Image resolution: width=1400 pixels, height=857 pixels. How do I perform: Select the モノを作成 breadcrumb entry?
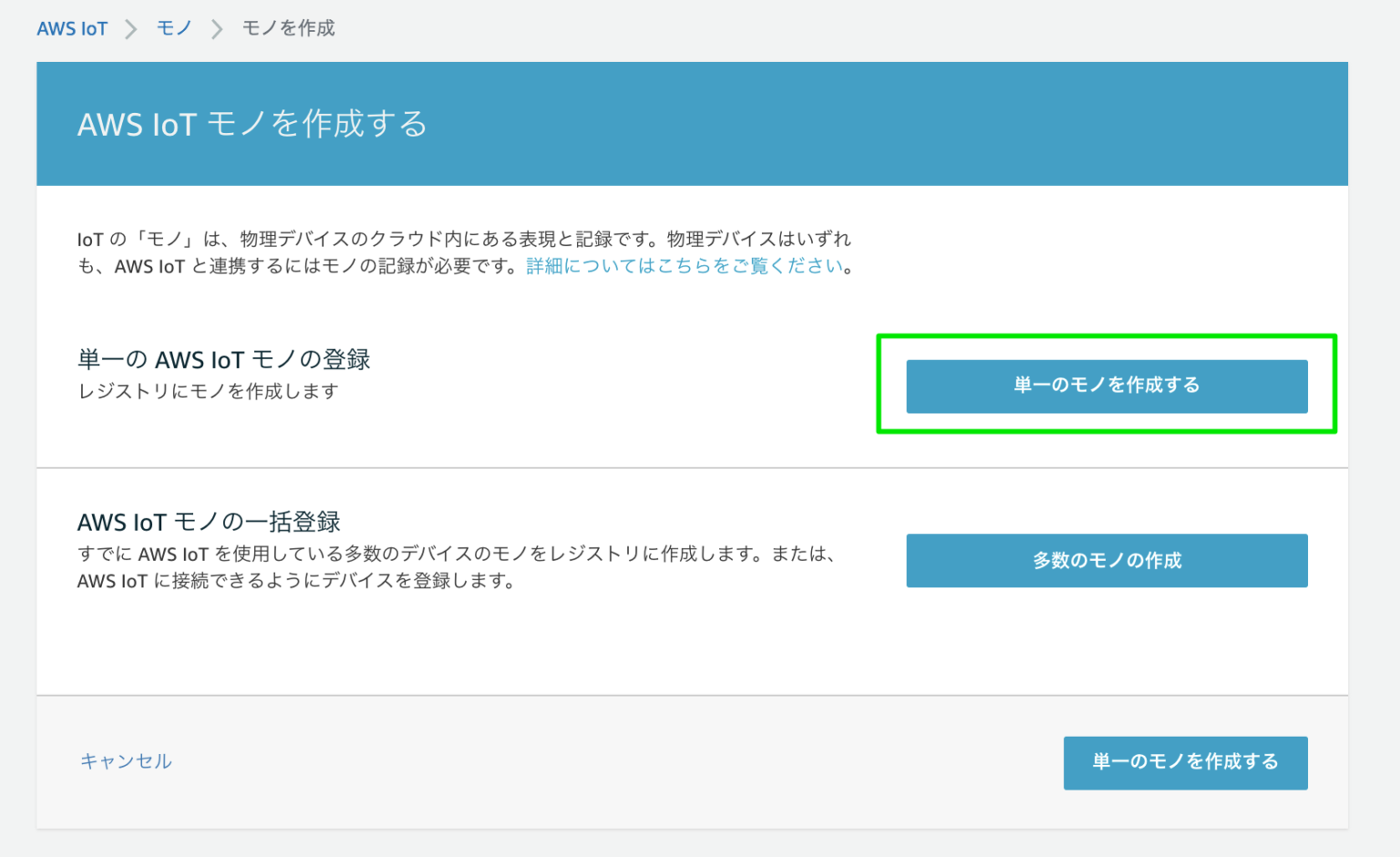tap(288, 28)
